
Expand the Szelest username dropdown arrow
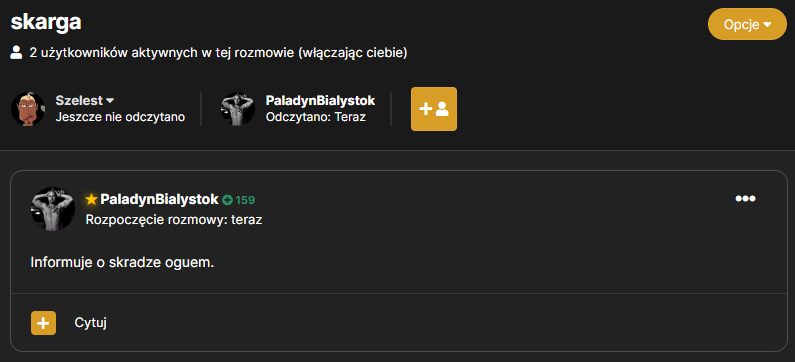tap(110, 100)
